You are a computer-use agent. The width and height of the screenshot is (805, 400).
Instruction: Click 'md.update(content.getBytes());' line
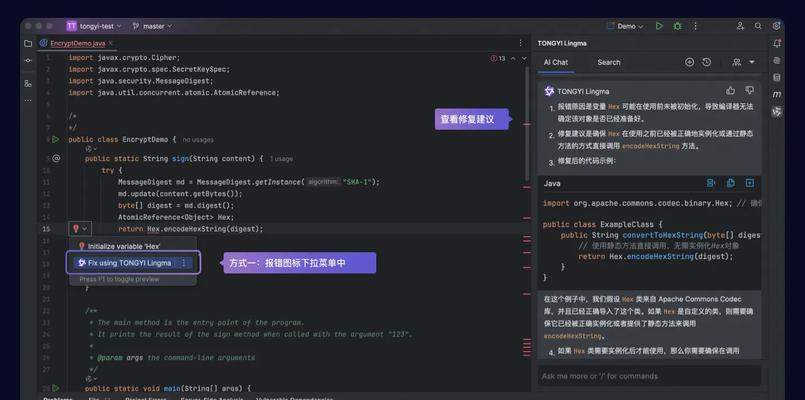click(180, 194)
